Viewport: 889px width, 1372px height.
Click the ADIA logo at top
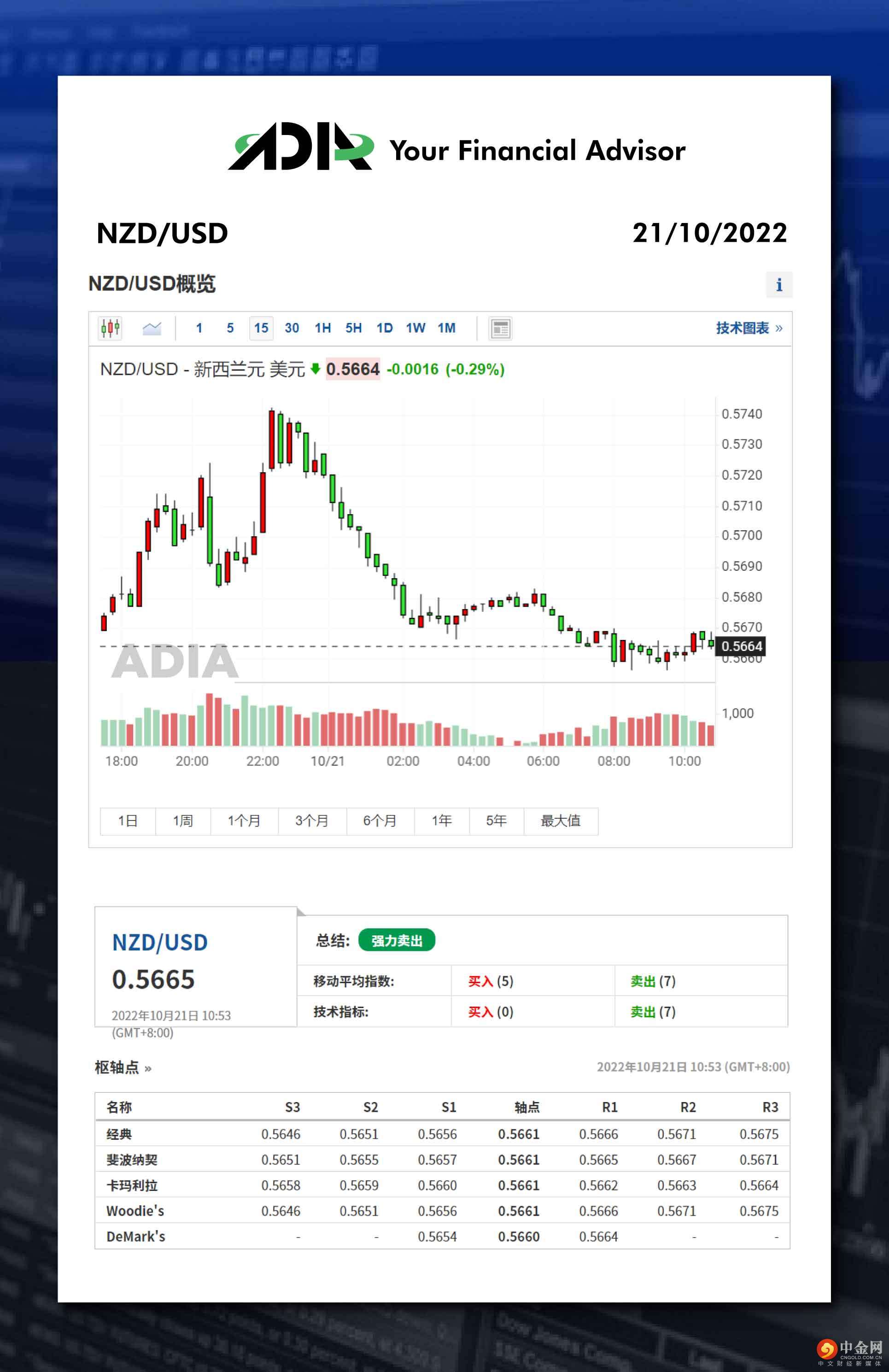300,147
